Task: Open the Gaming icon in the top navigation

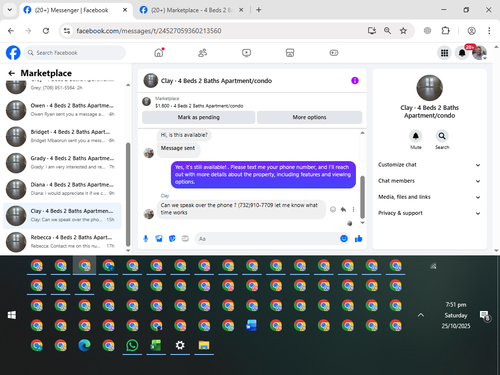Action: [x=334, y=53]
